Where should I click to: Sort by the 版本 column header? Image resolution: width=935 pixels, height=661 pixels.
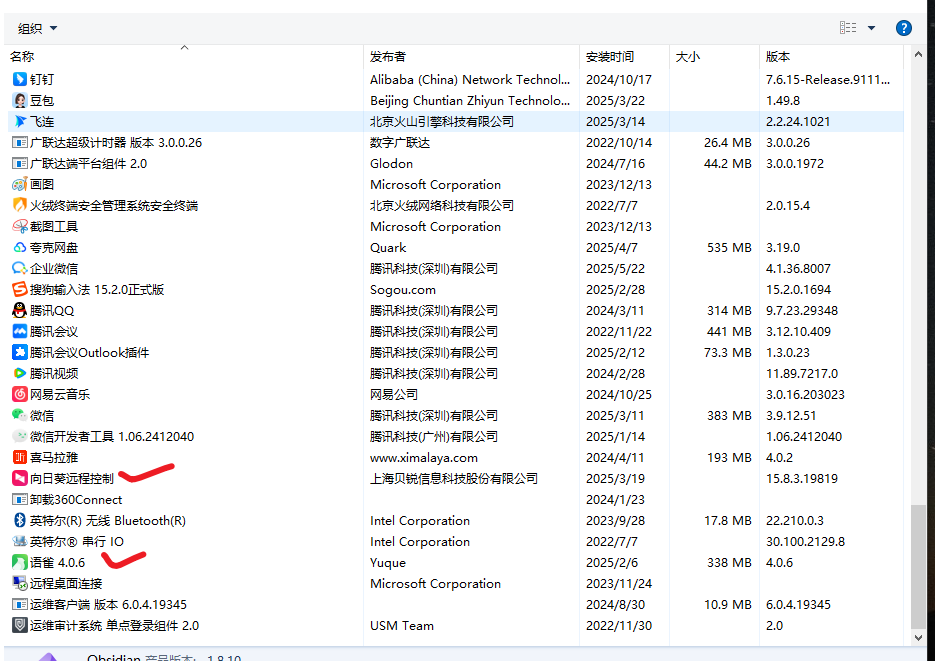coord(831,57)
